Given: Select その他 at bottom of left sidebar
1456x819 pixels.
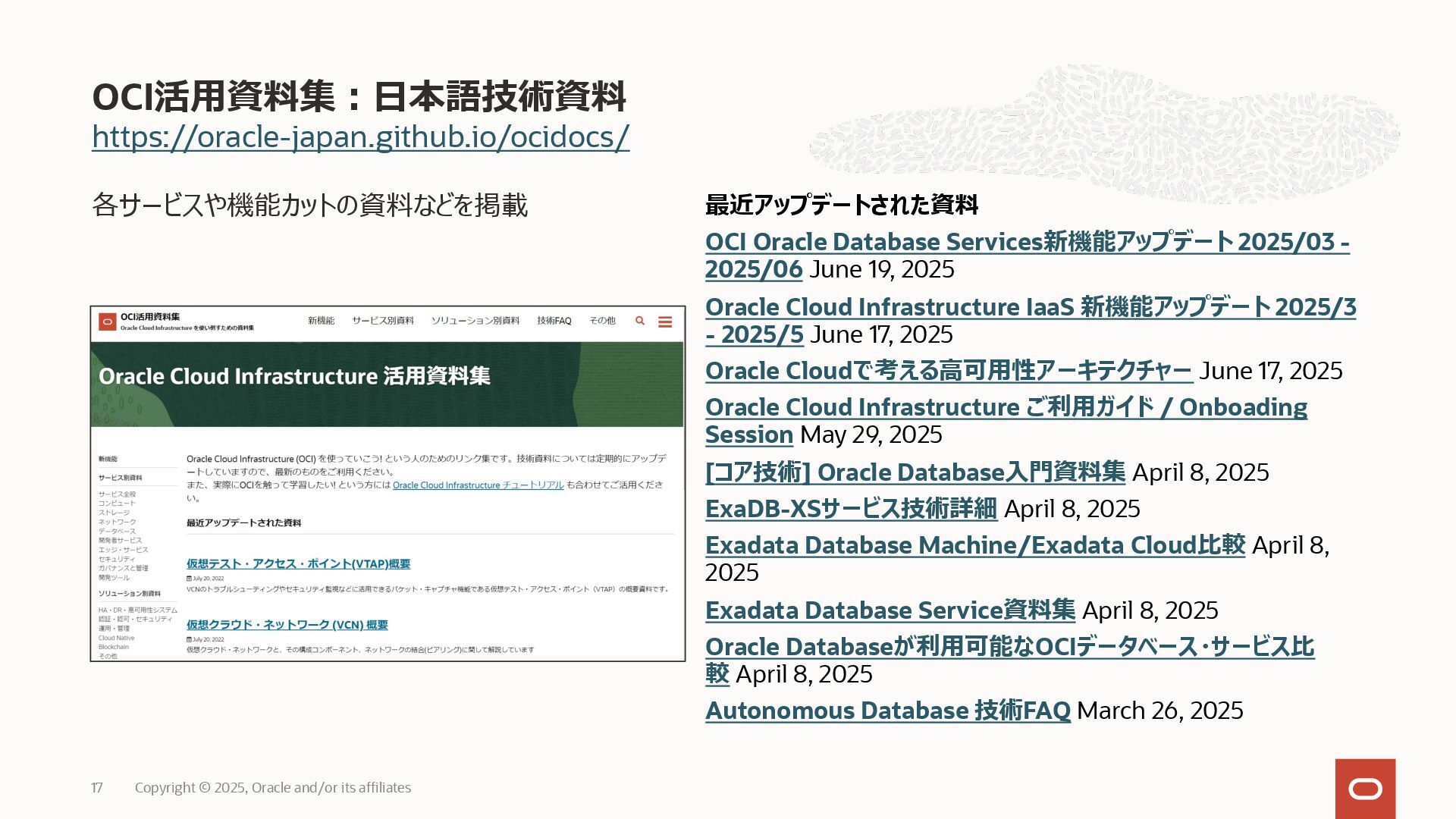Looking at the screenshot, I should point(108,656).
